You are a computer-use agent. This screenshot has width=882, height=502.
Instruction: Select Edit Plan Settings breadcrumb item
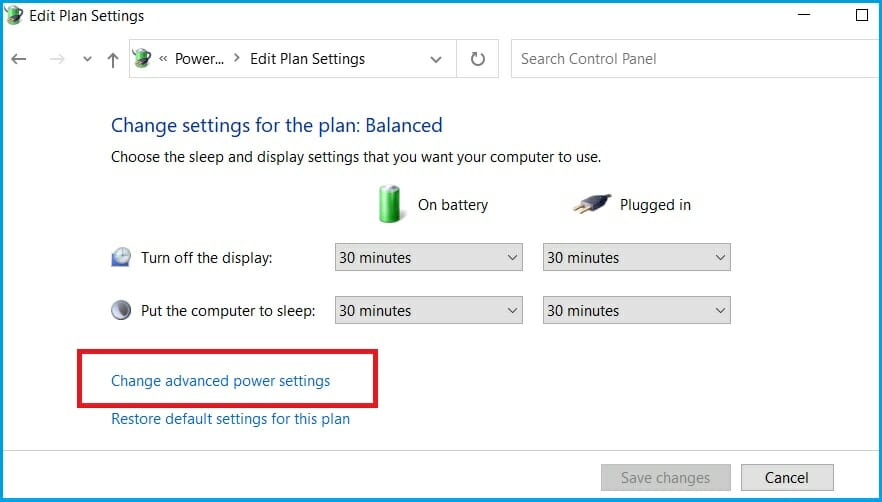coord(307,59)
